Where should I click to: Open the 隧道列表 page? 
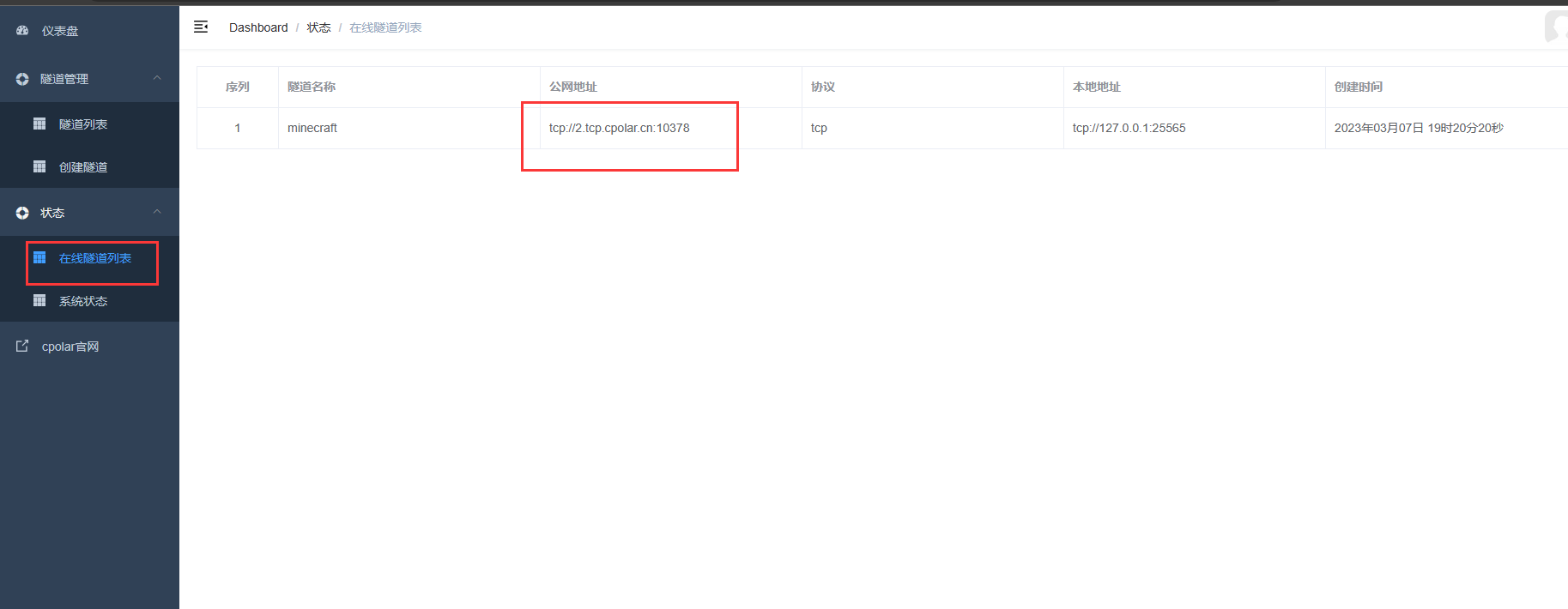[x=83, y=124]
